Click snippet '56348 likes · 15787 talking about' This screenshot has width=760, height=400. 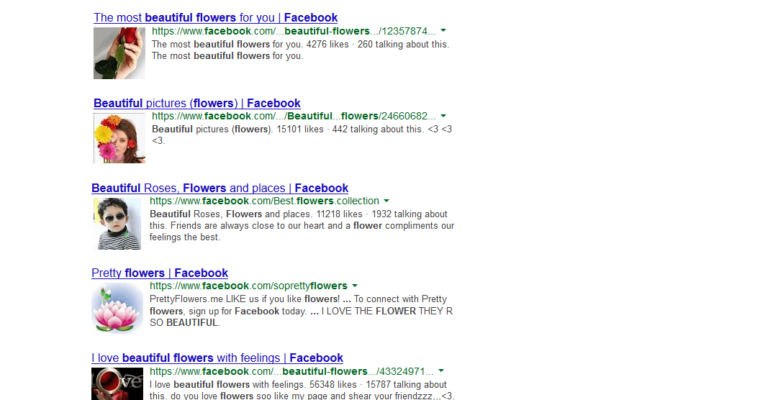(377, 384)
